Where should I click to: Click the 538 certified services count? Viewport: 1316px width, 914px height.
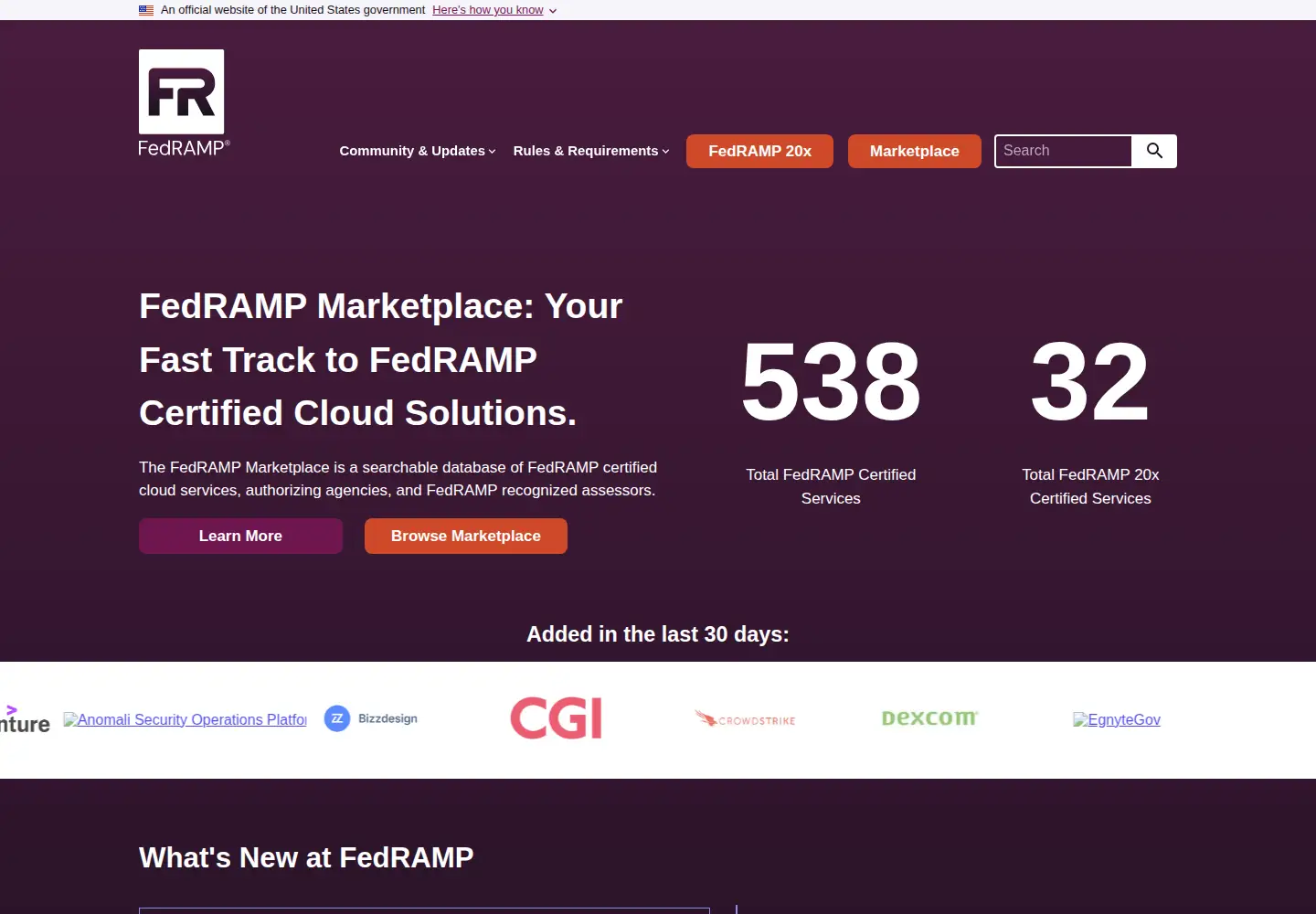(x=831, y=381)
